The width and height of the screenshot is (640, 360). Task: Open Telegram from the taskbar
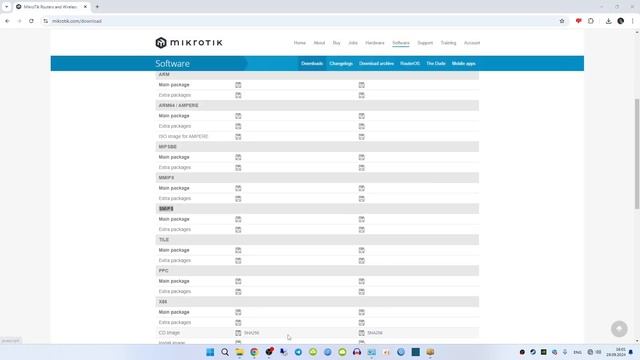[298, 352]
